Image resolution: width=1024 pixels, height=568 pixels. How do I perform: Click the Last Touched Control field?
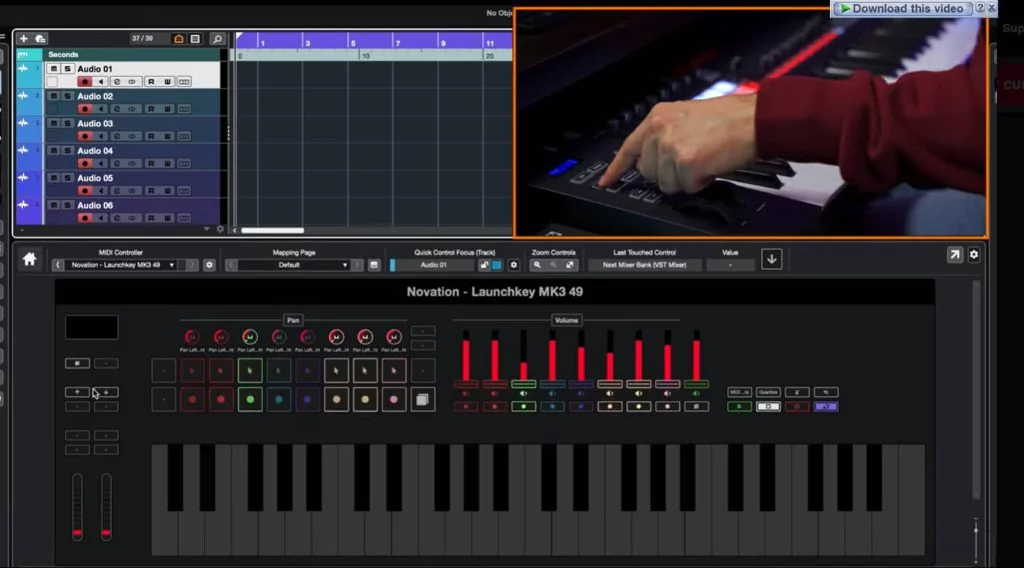[644, 265]
